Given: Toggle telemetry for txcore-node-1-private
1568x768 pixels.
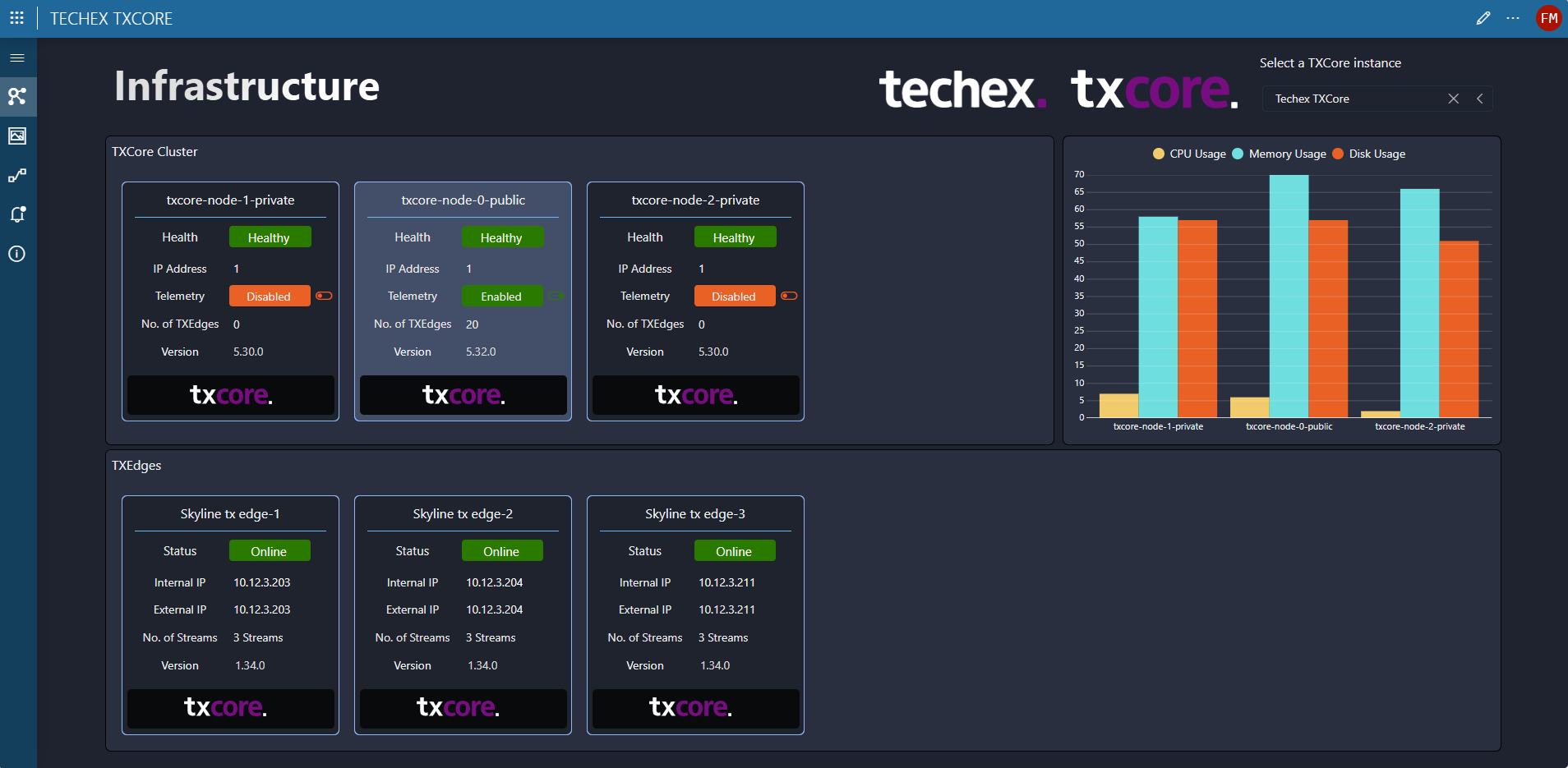Looking at the screenshot, I should click(x=324, y=296).
